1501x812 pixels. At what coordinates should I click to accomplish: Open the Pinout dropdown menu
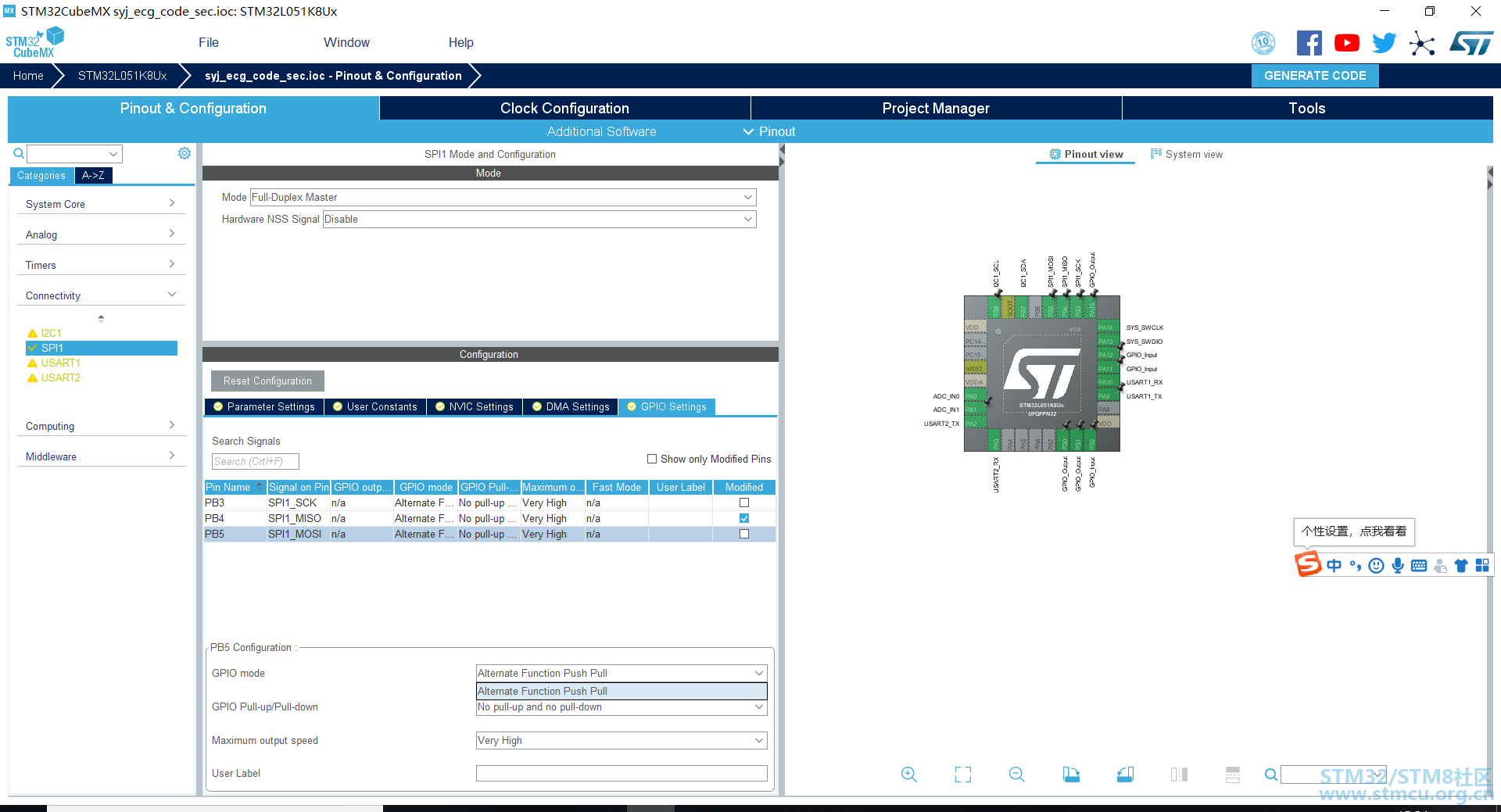tap(769, 131)
